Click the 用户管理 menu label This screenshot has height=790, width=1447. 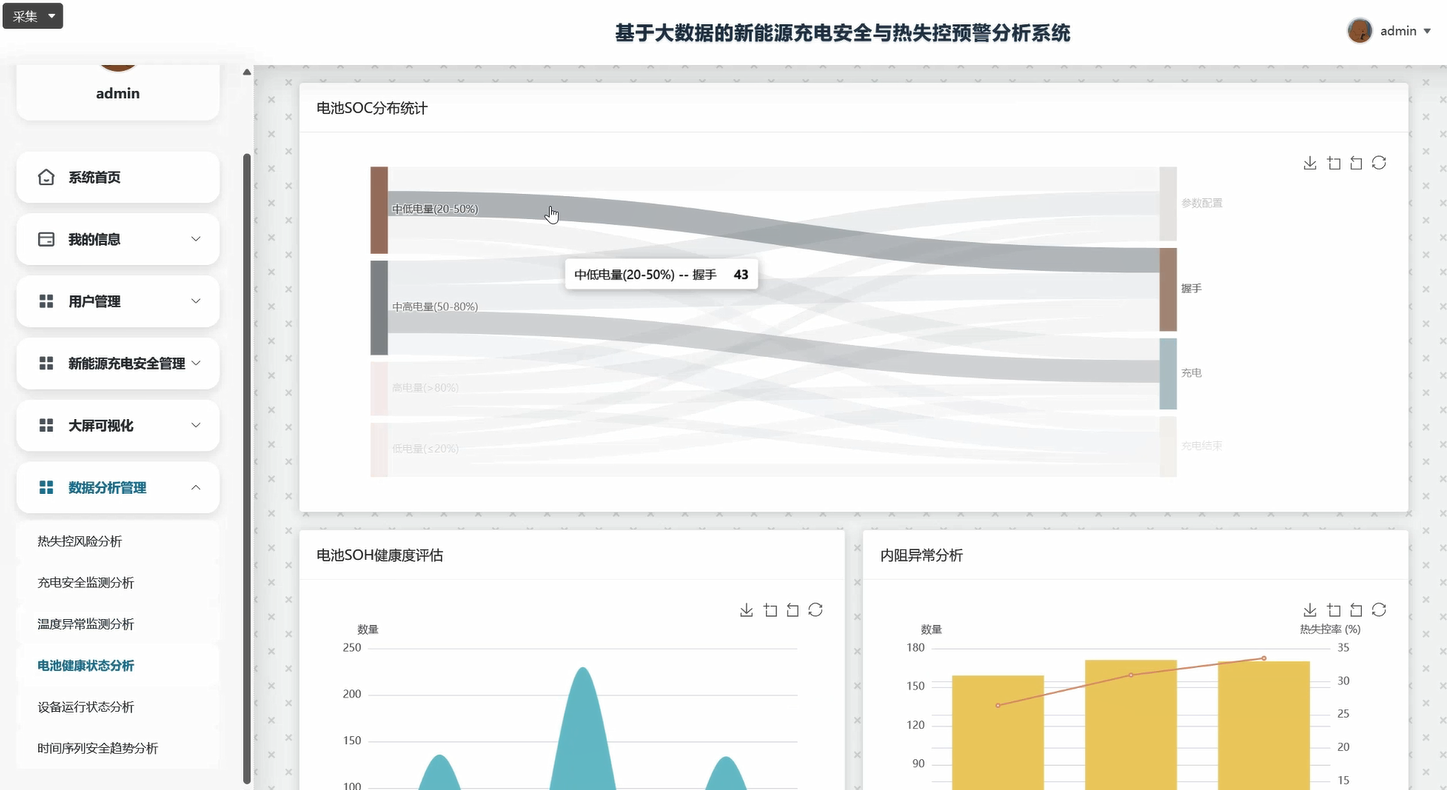point(94,301)
